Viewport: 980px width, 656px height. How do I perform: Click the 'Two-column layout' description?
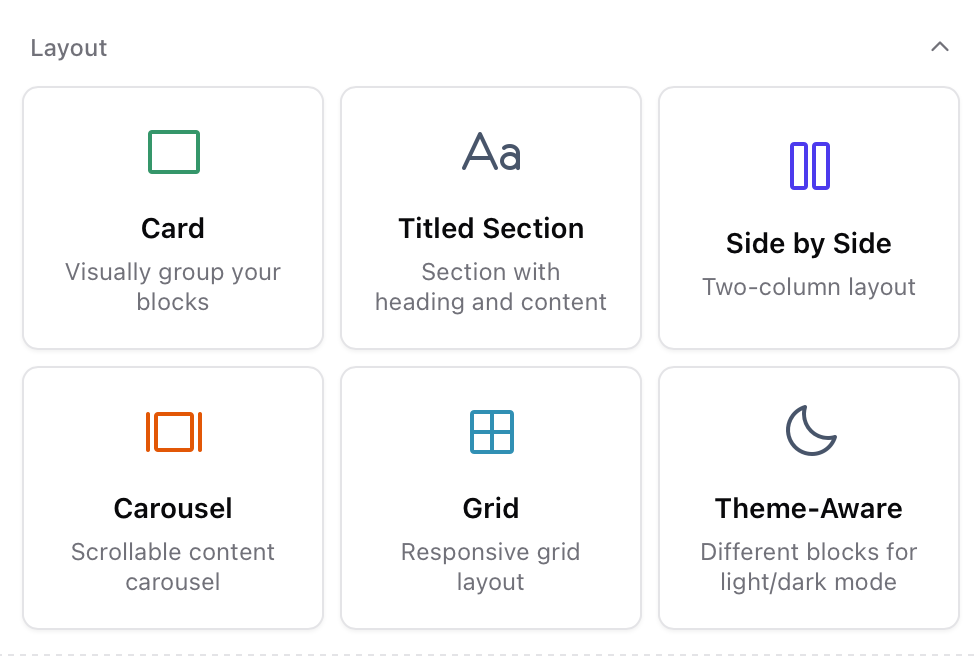[809, 287]
